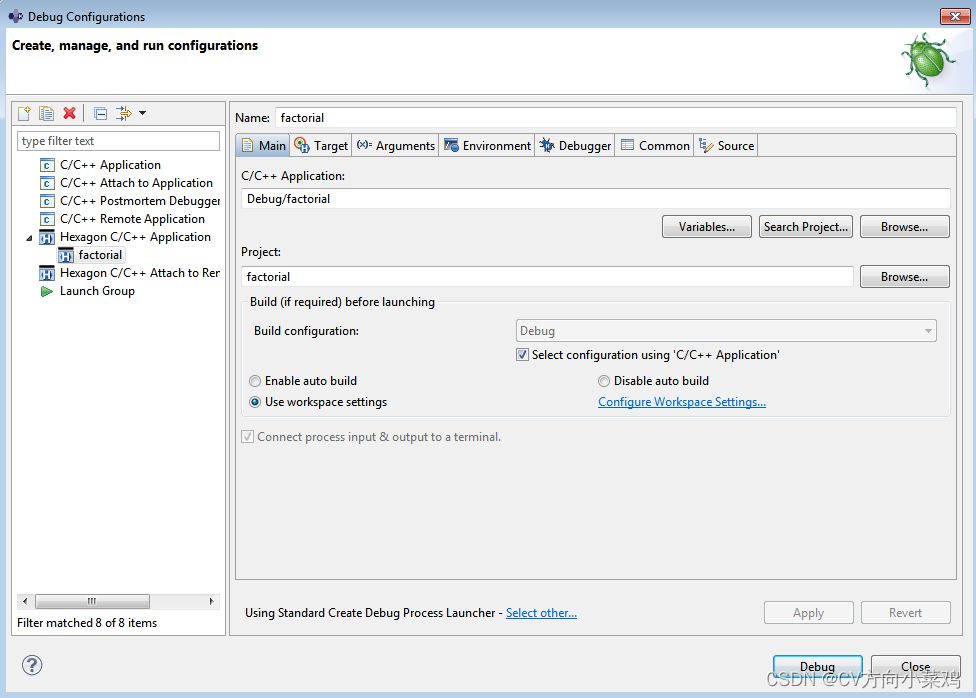Browse for the Project
The height and width of the screenshot is (698, 976).
point(904,276)
